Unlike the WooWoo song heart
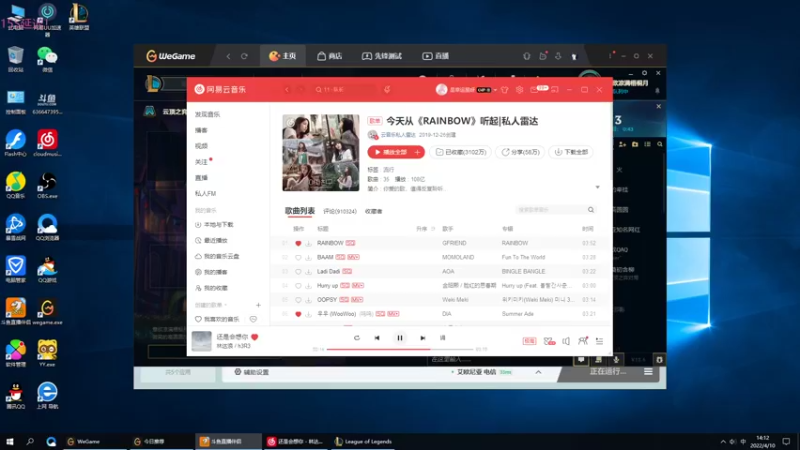The width and height of the screenshot is (800, 450). click(298, 314)
